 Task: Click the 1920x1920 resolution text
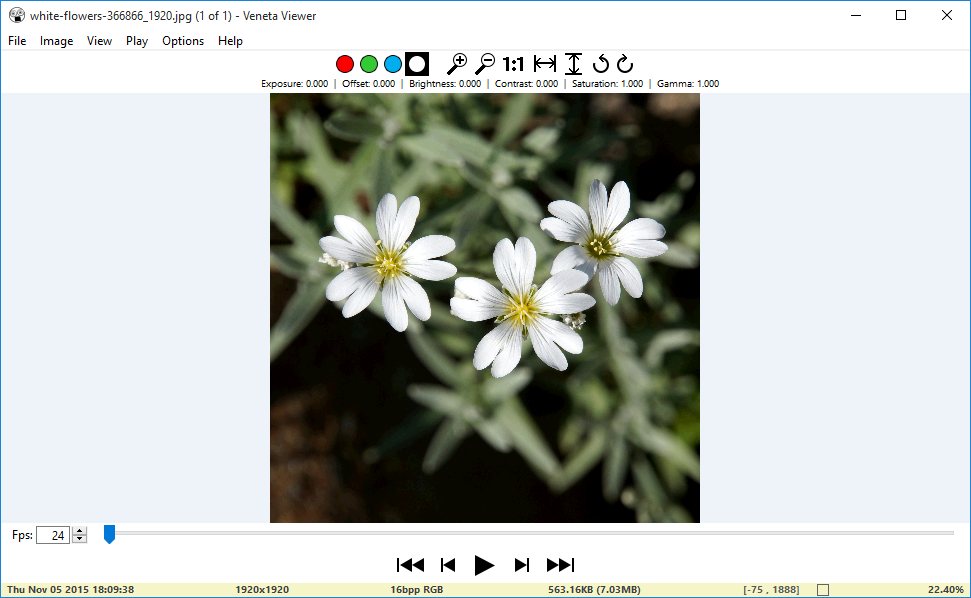262,589
